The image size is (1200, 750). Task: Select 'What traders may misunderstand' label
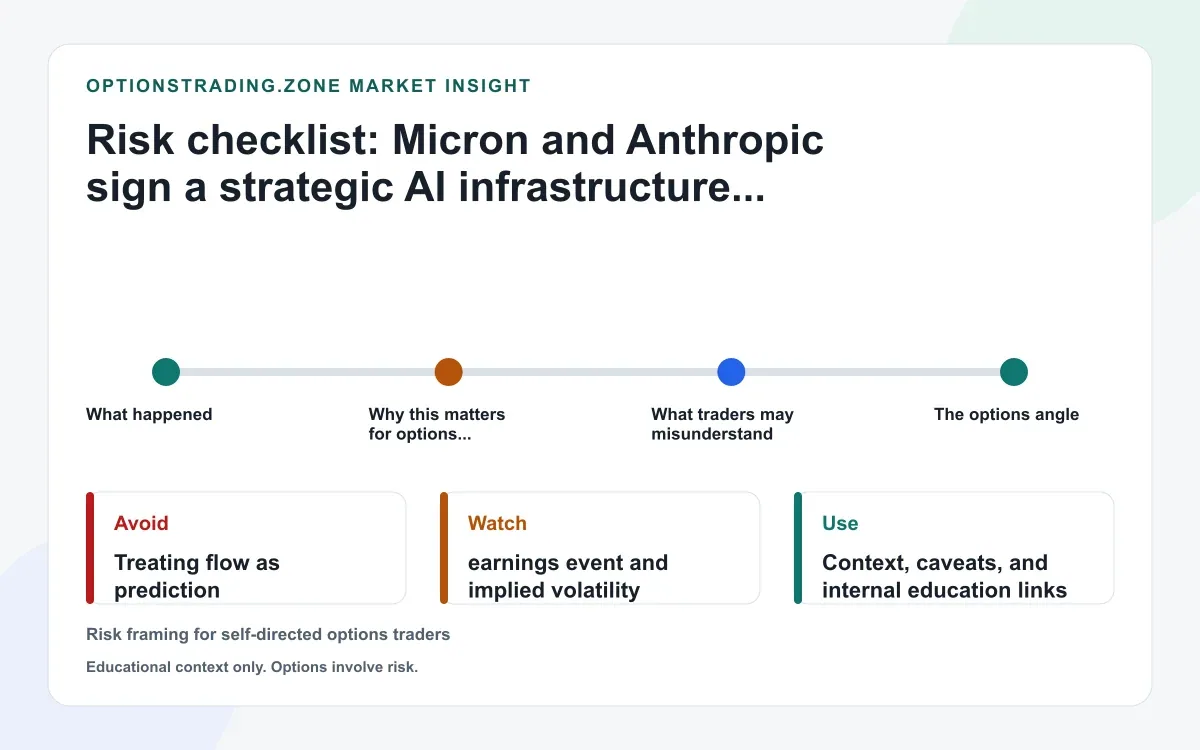click(722, 424)
